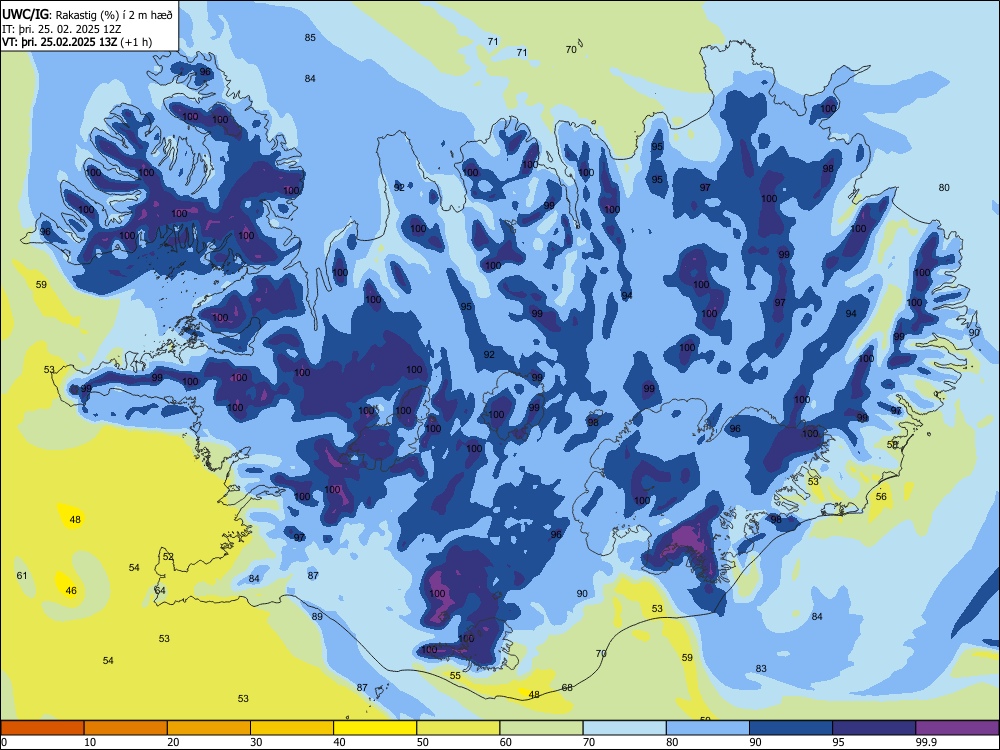Click the 0–10 dark orange legend swatch

tap(43, 728)
